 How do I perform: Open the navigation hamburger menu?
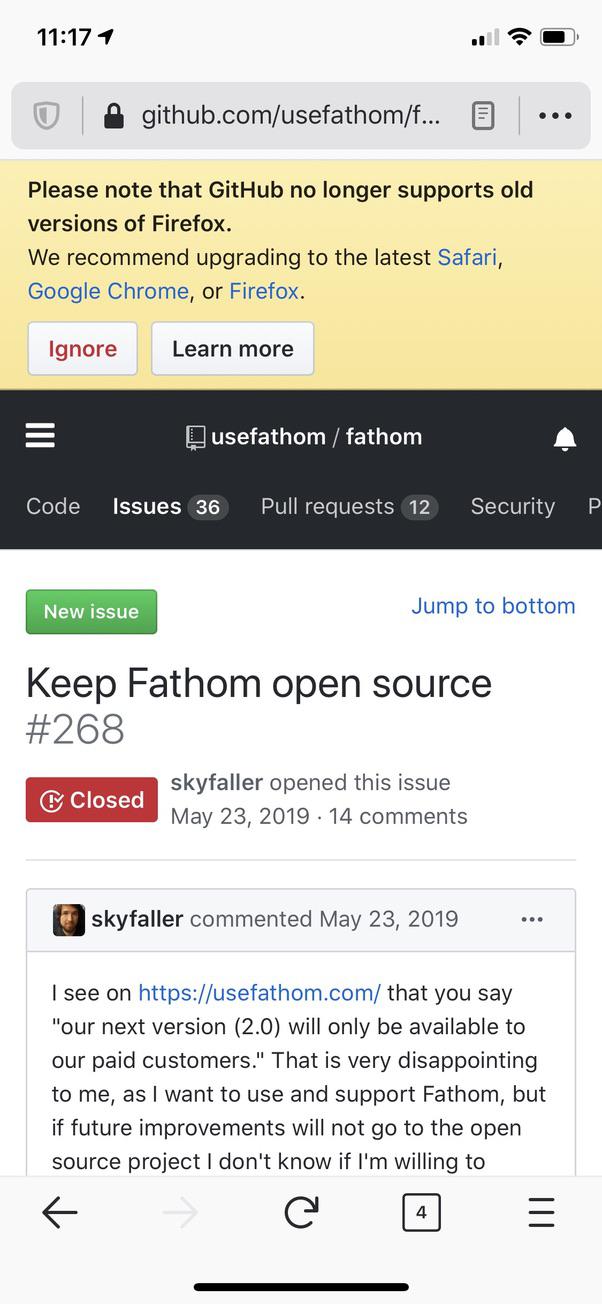[x=39, y=435]
